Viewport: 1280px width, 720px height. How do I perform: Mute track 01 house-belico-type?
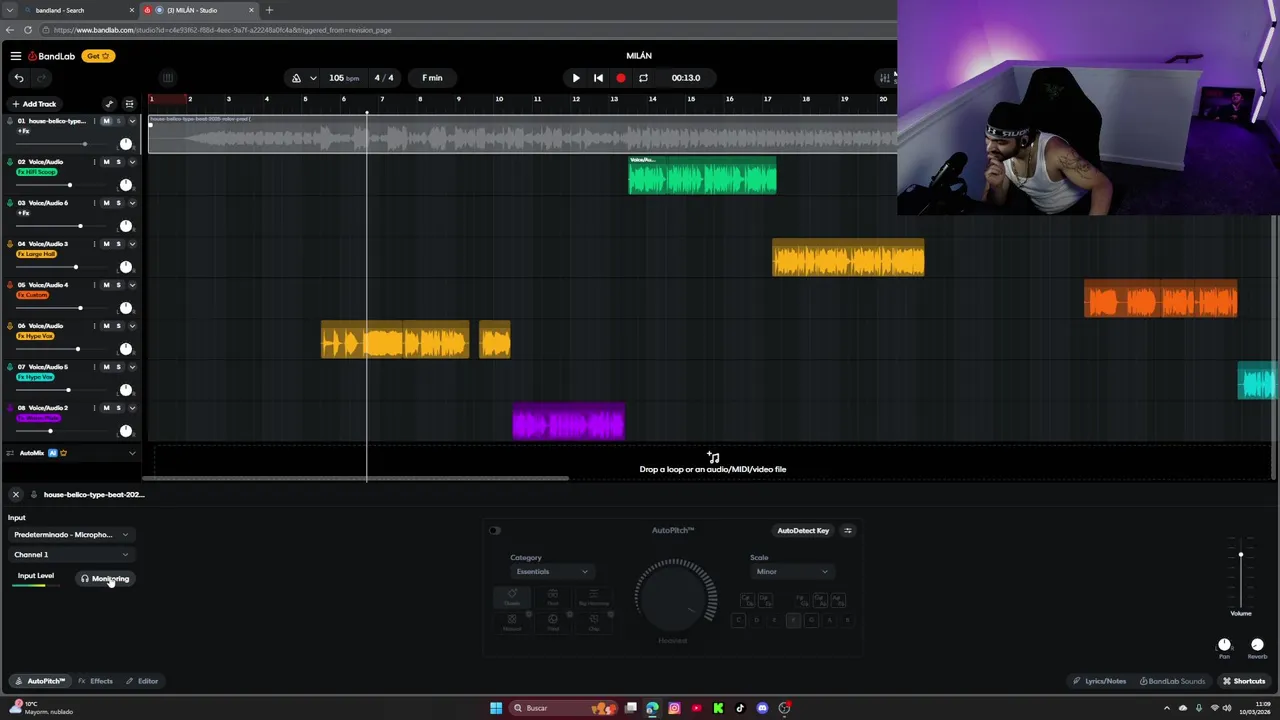pos(106,121)
